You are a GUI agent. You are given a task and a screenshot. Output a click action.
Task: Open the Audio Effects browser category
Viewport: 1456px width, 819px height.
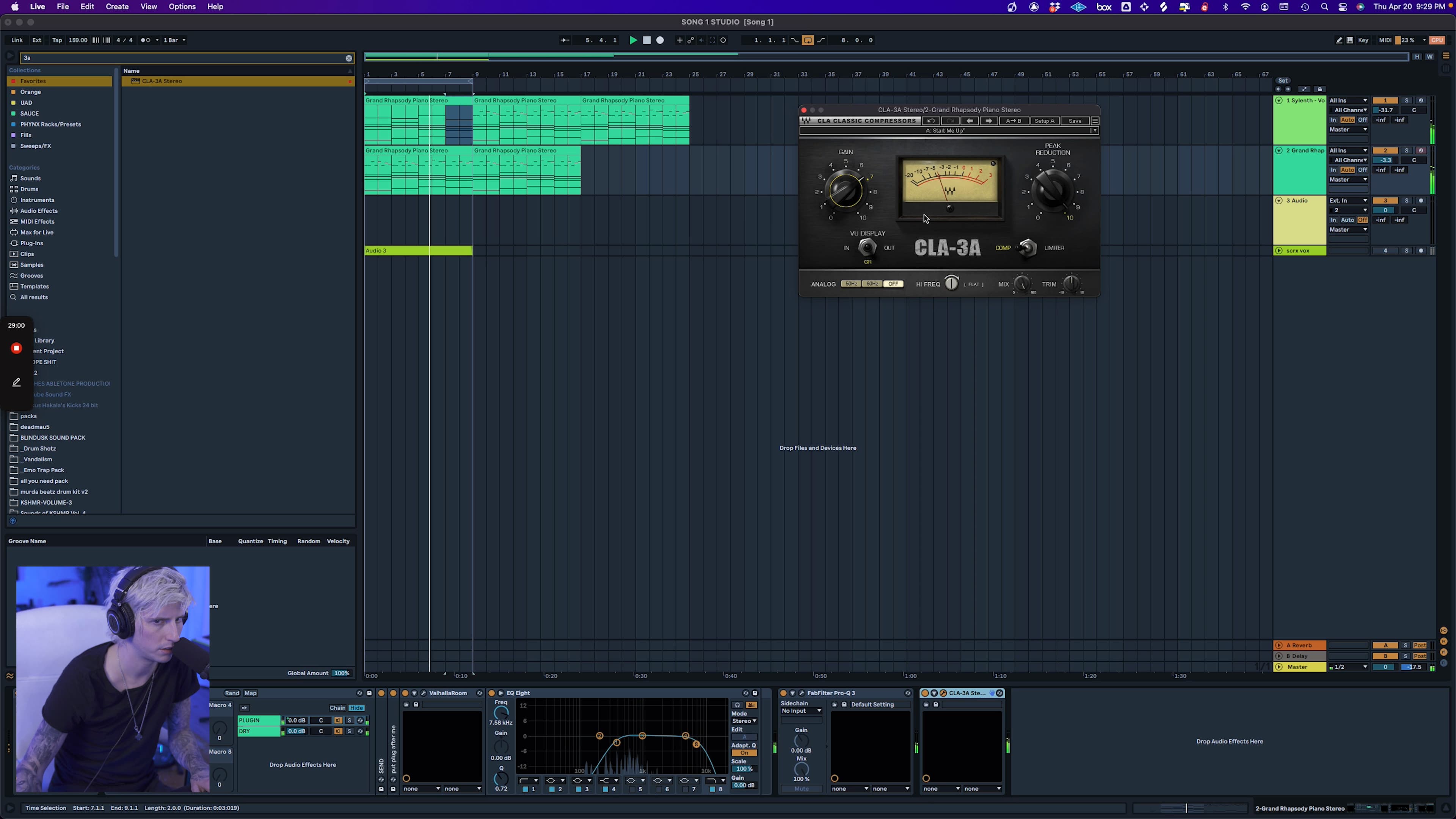click(x=38, y=211)
